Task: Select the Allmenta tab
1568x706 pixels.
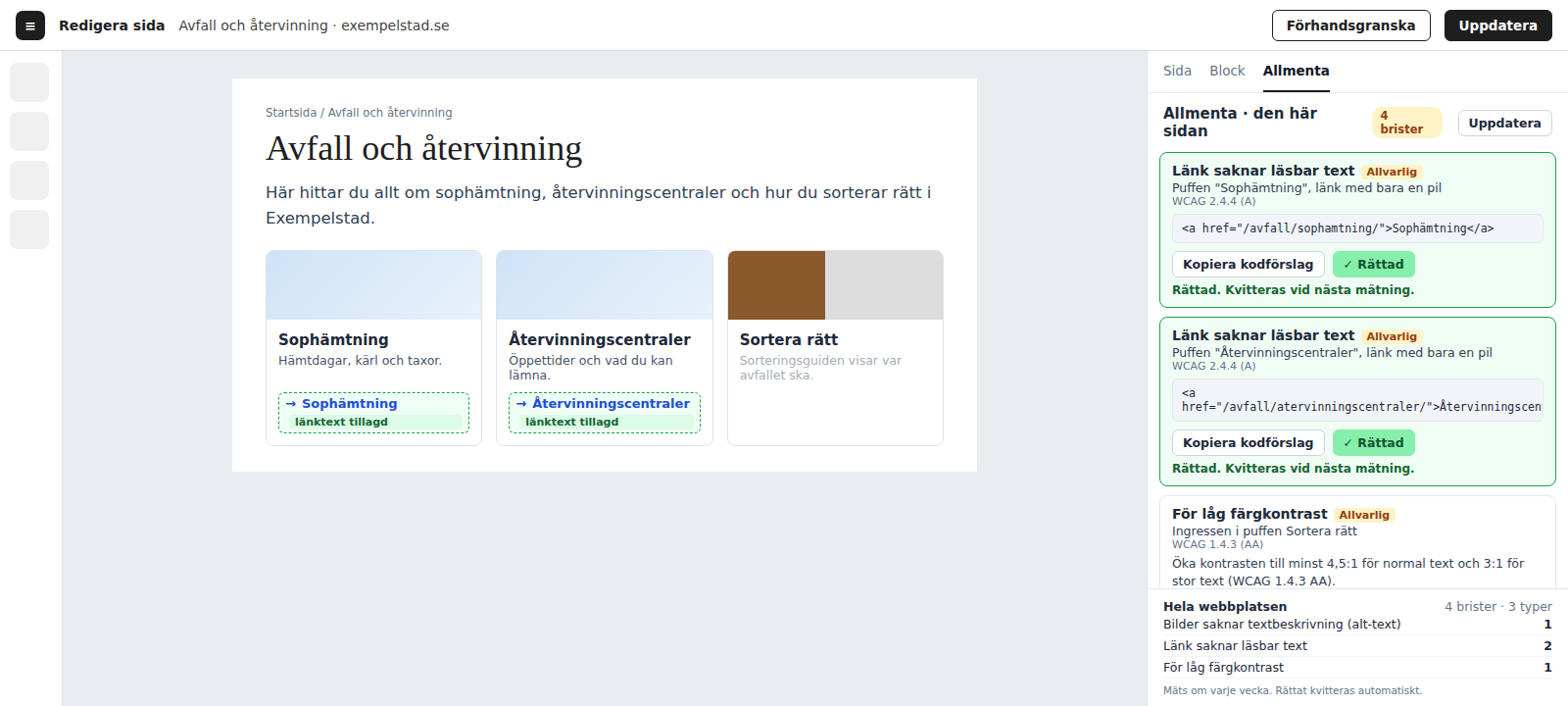Action: [x=1296, y=71]
